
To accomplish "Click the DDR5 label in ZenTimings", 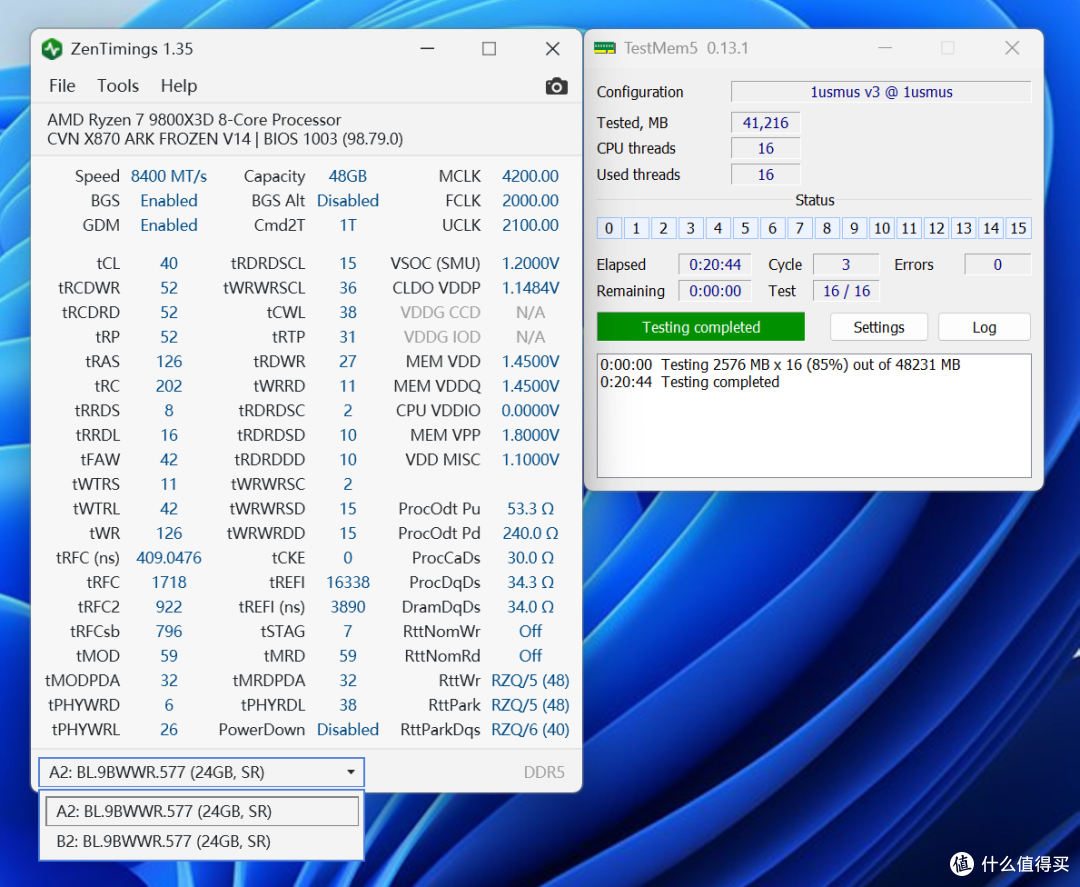I will [544, 772].
